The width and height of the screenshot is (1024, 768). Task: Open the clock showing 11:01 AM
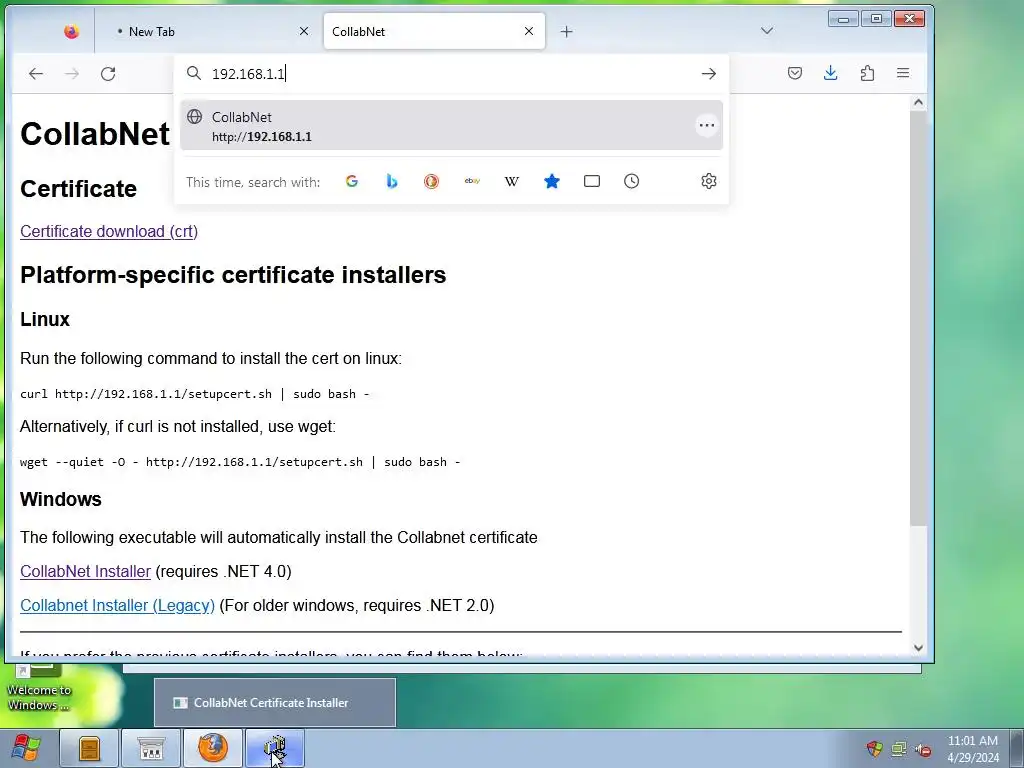[x=972, y=748]
